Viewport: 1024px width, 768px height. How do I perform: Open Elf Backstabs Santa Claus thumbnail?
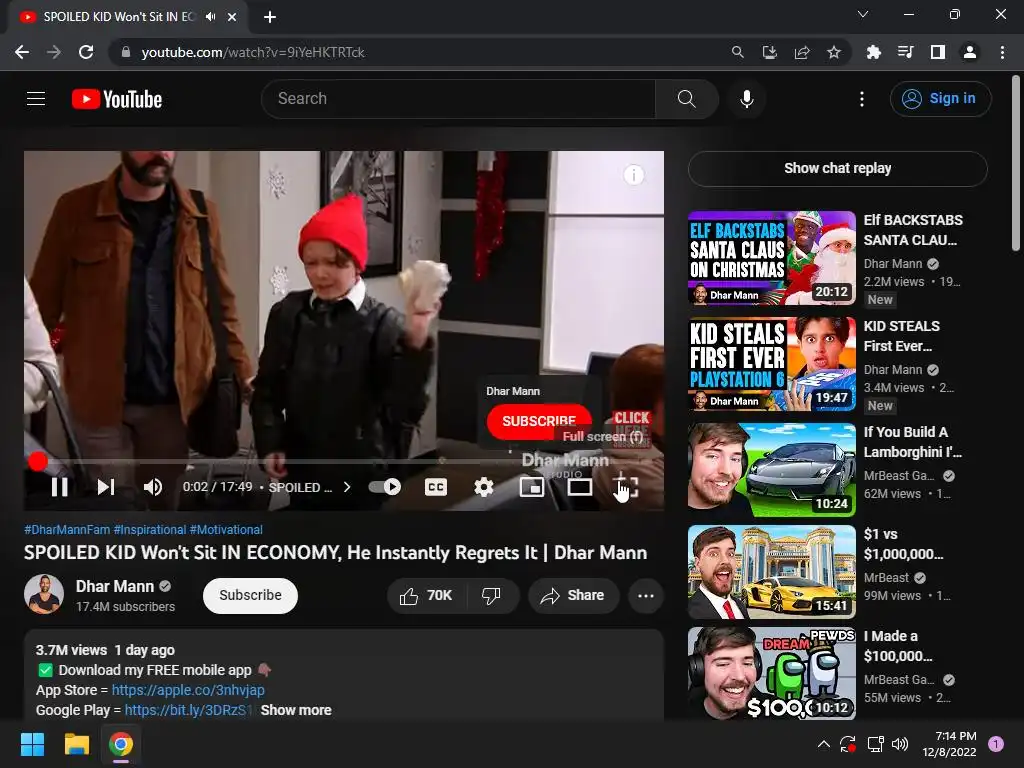click(x=771, y=258)
